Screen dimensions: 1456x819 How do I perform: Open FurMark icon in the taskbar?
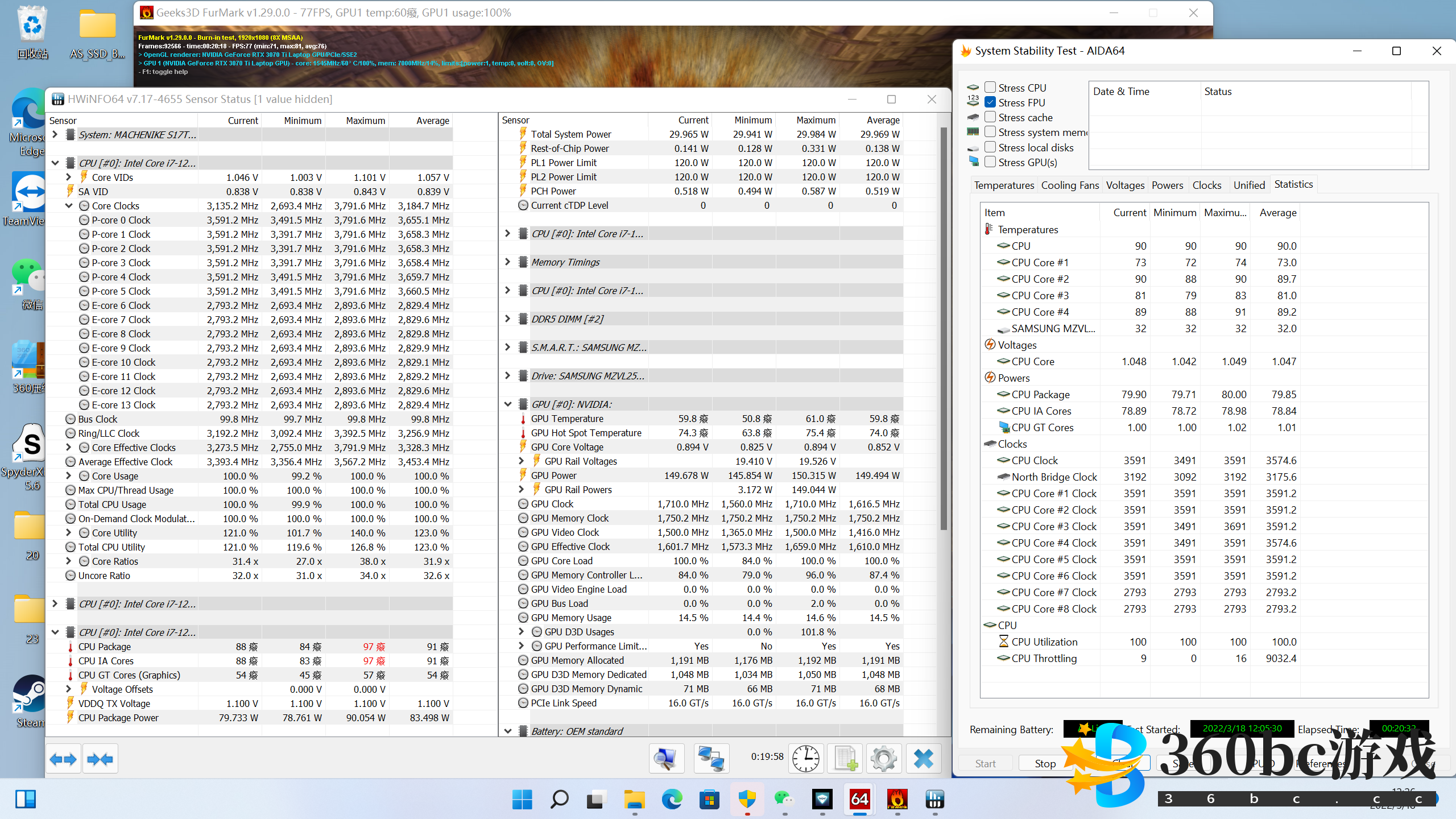pos(897,800)
